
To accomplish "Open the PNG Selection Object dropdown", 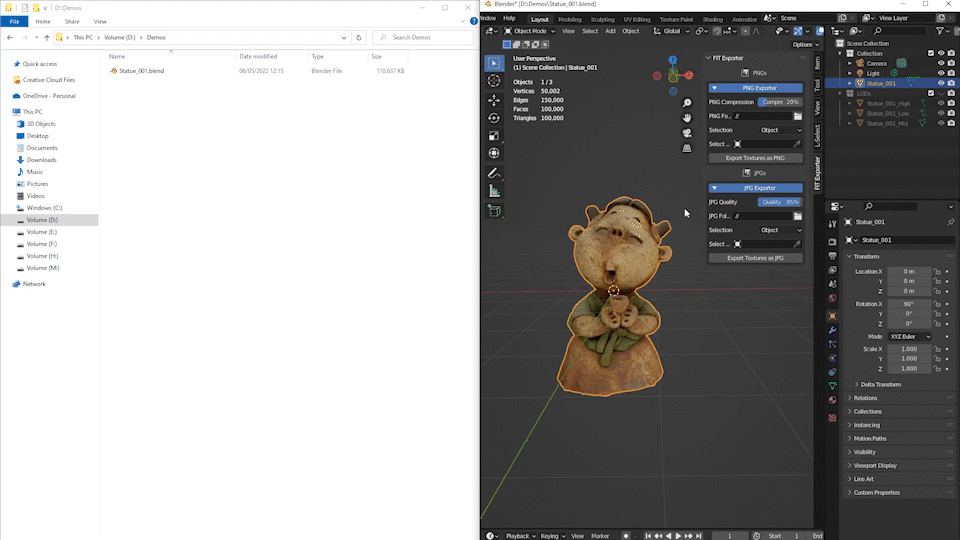I will tap(781, 130).
